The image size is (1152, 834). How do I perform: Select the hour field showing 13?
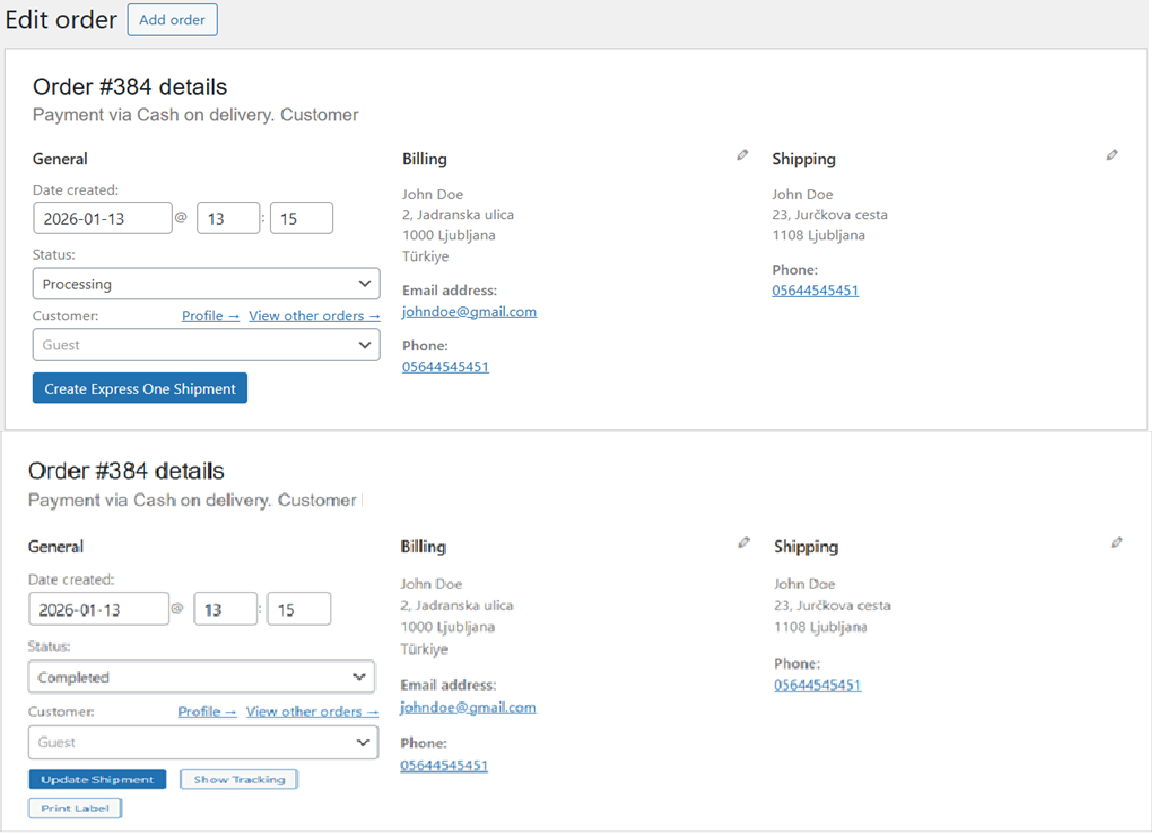tap(228, 217)
